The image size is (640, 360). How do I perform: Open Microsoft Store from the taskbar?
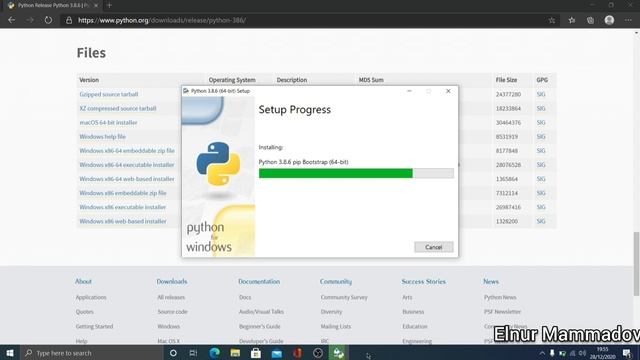[256, 353]
